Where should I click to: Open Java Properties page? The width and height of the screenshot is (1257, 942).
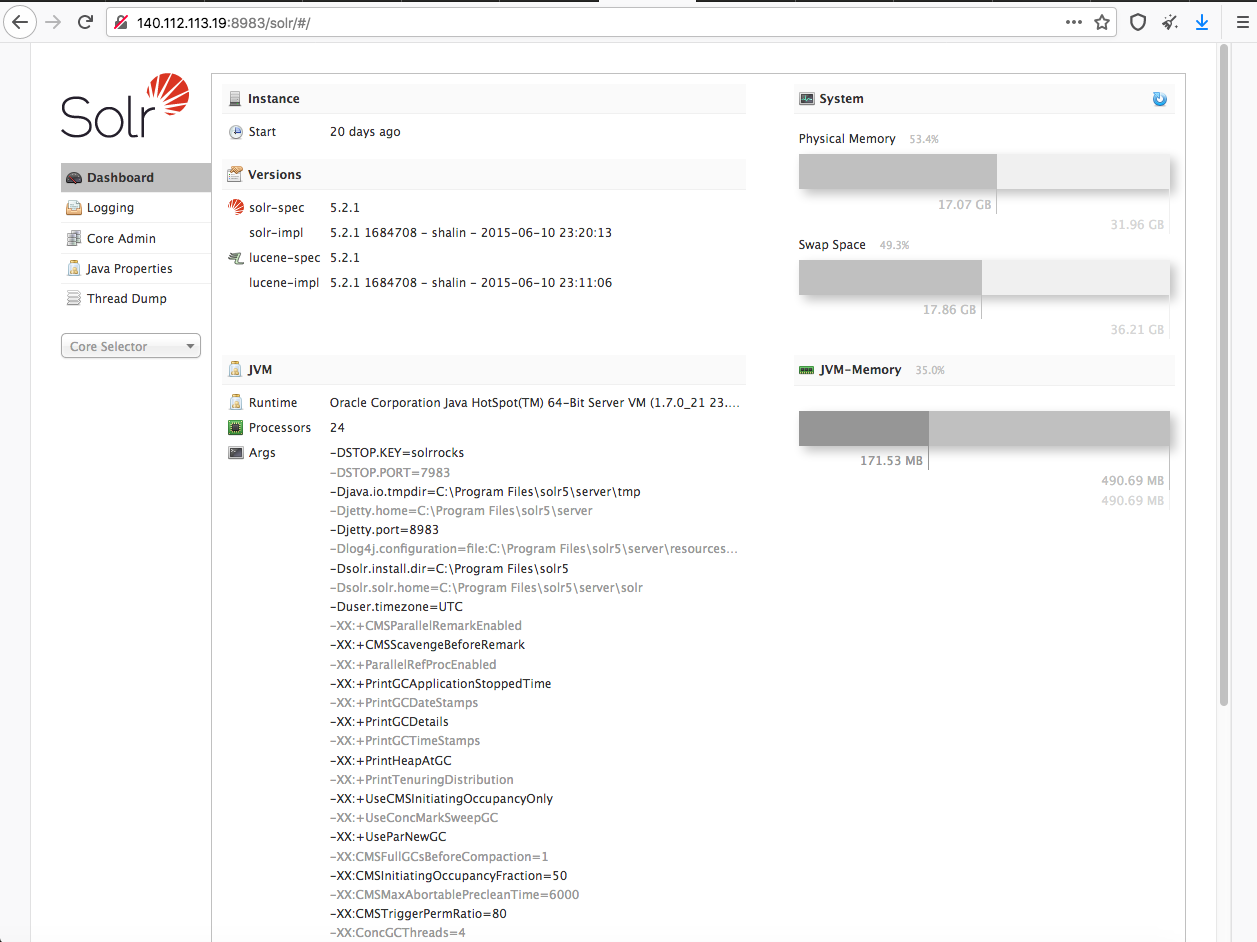(136, 268)
